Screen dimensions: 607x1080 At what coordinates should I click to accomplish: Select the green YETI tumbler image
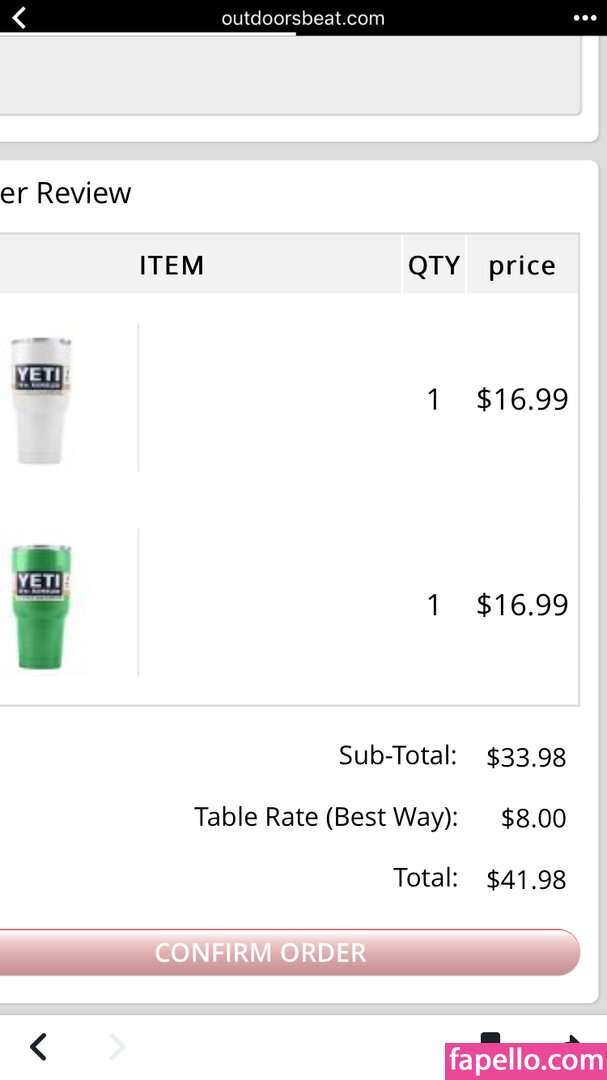coord(41,606)
